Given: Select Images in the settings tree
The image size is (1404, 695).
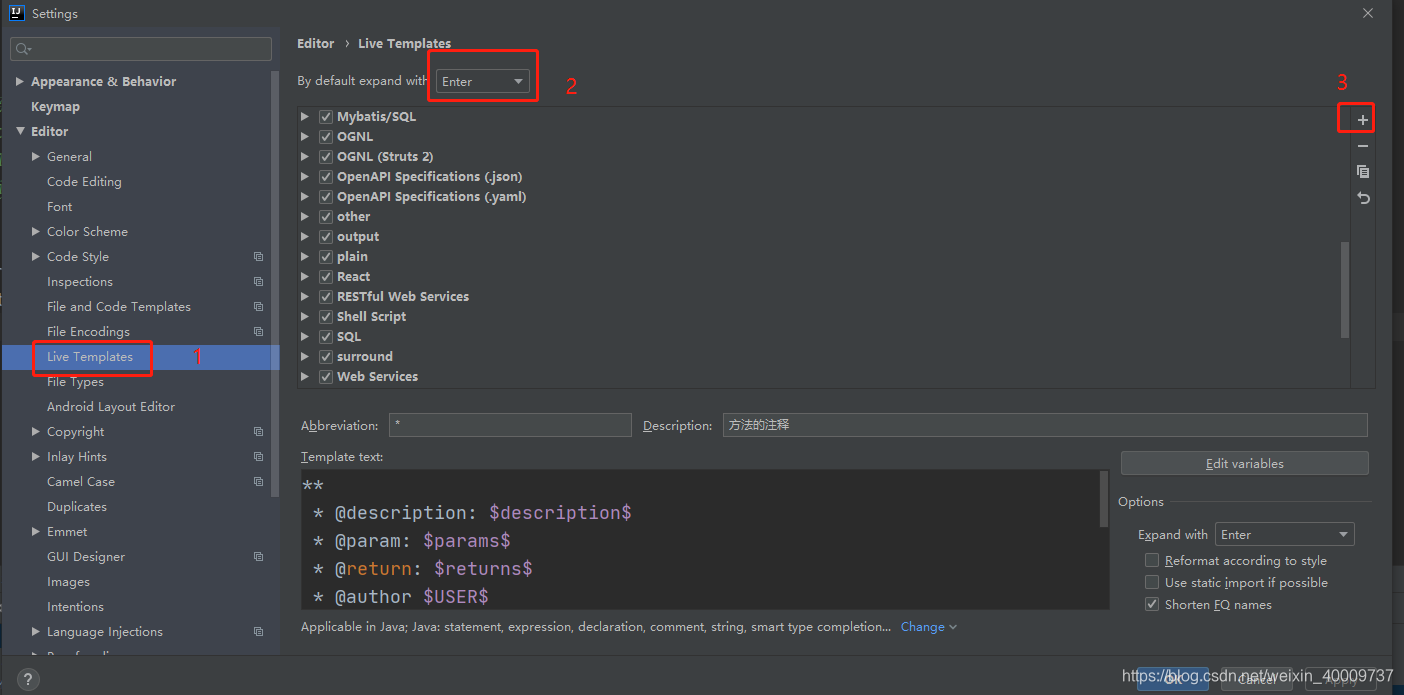Looking at the screenshot, I should tap(68, 582).
